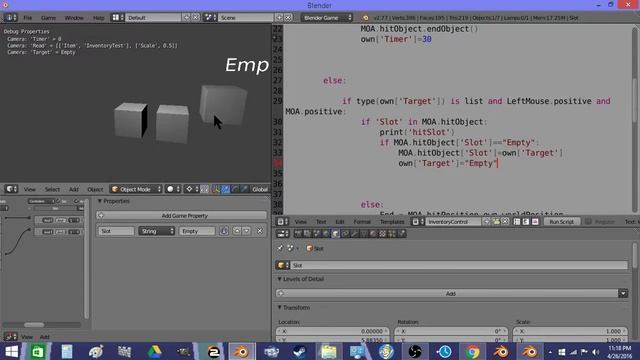Open the Blender Game engine dropdown
This screenshot has height=360, width=640.
327,18
